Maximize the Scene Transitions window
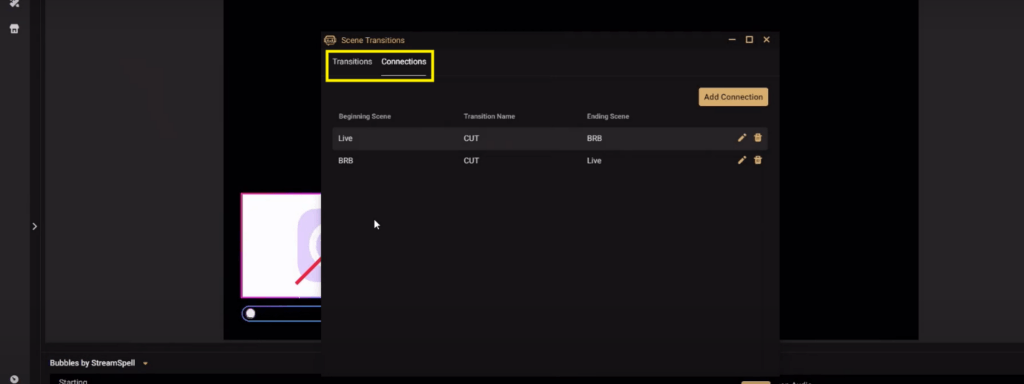 click(749, 40)
